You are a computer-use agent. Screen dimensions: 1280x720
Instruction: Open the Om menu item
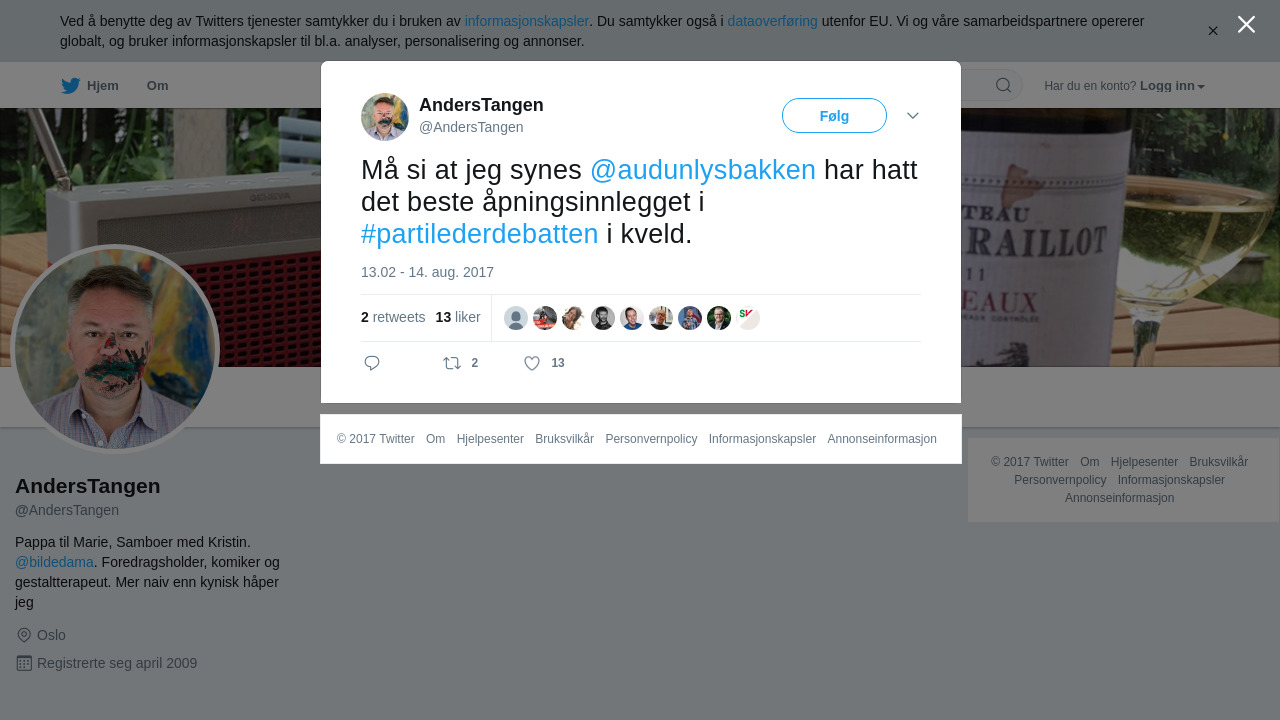tap(158, 86)
